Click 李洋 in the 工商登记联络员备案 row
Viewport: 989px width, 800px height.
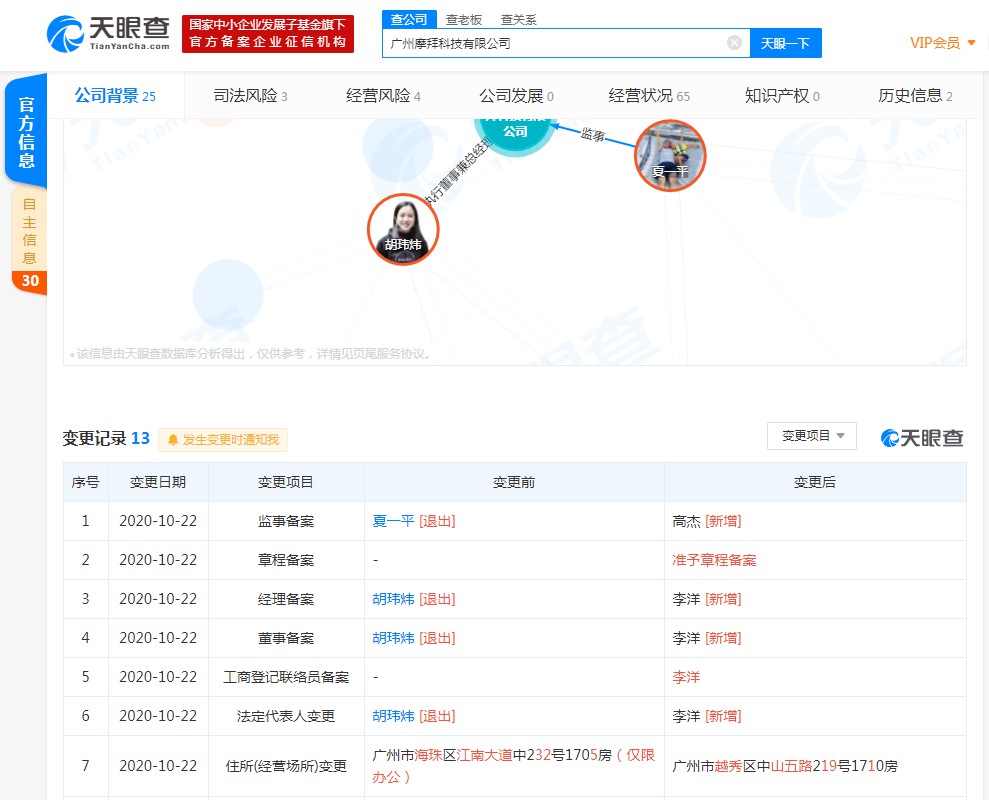pyautogui.click(x=686, y=678)
